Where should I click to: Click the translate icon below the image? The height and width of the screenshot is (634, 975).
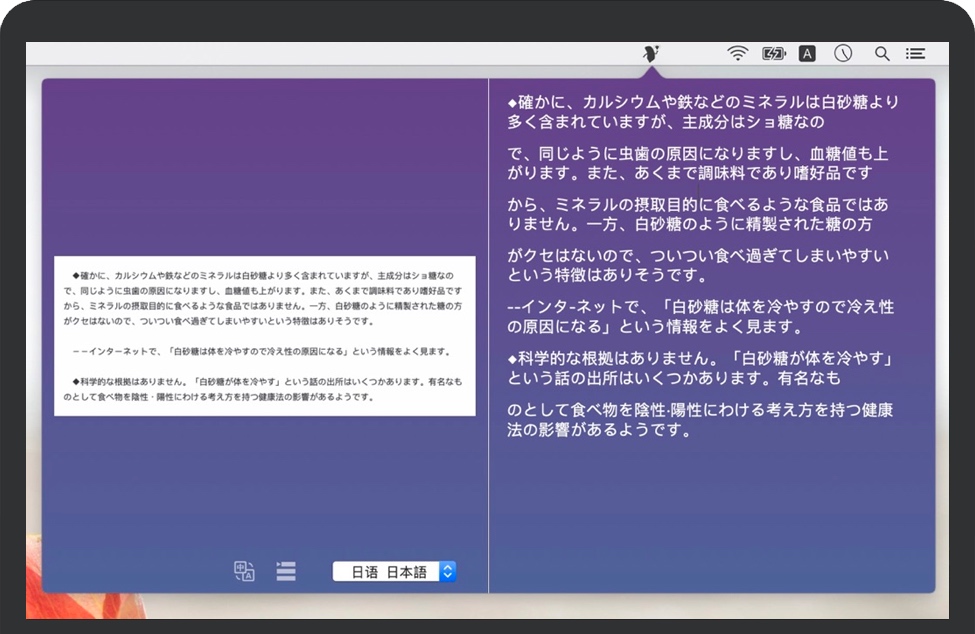[244, 571]
